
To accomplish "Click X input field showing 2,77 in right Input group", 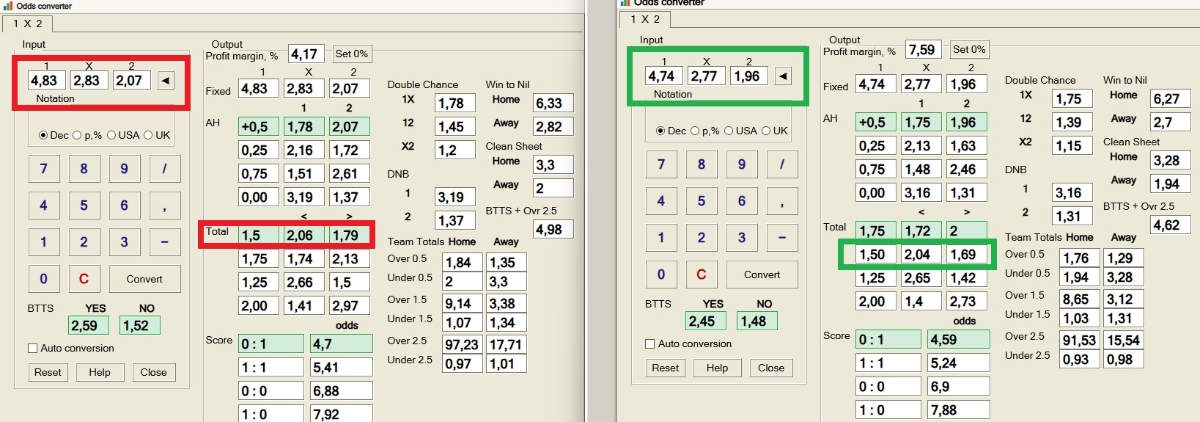I will coord(705,76).
